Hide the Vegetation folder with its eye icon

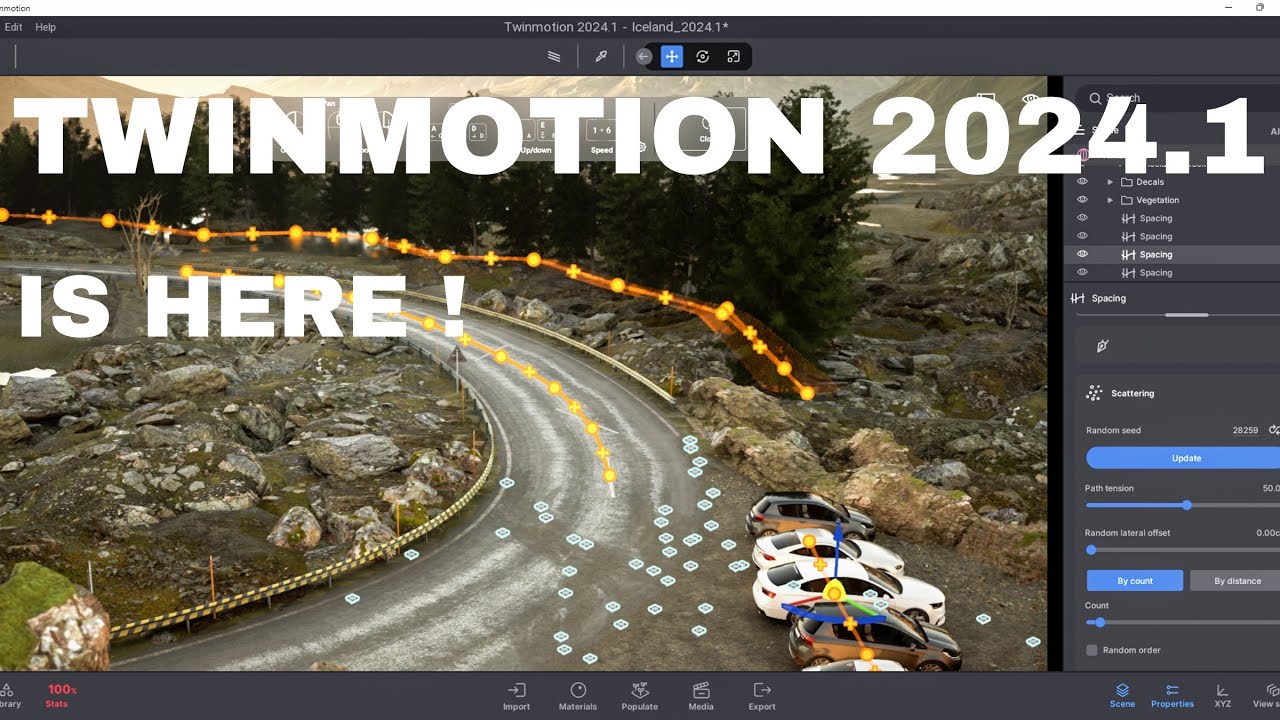(1082, 200)
